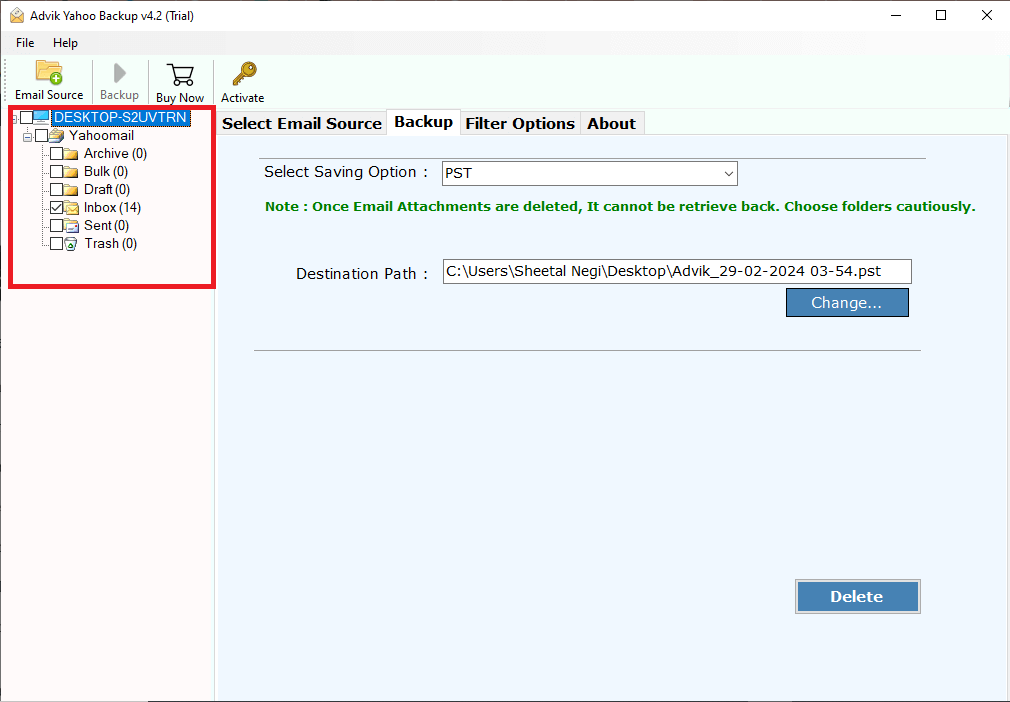Click the Bulk folder icon
1010x702 pixels.
(x=71, y=172)
